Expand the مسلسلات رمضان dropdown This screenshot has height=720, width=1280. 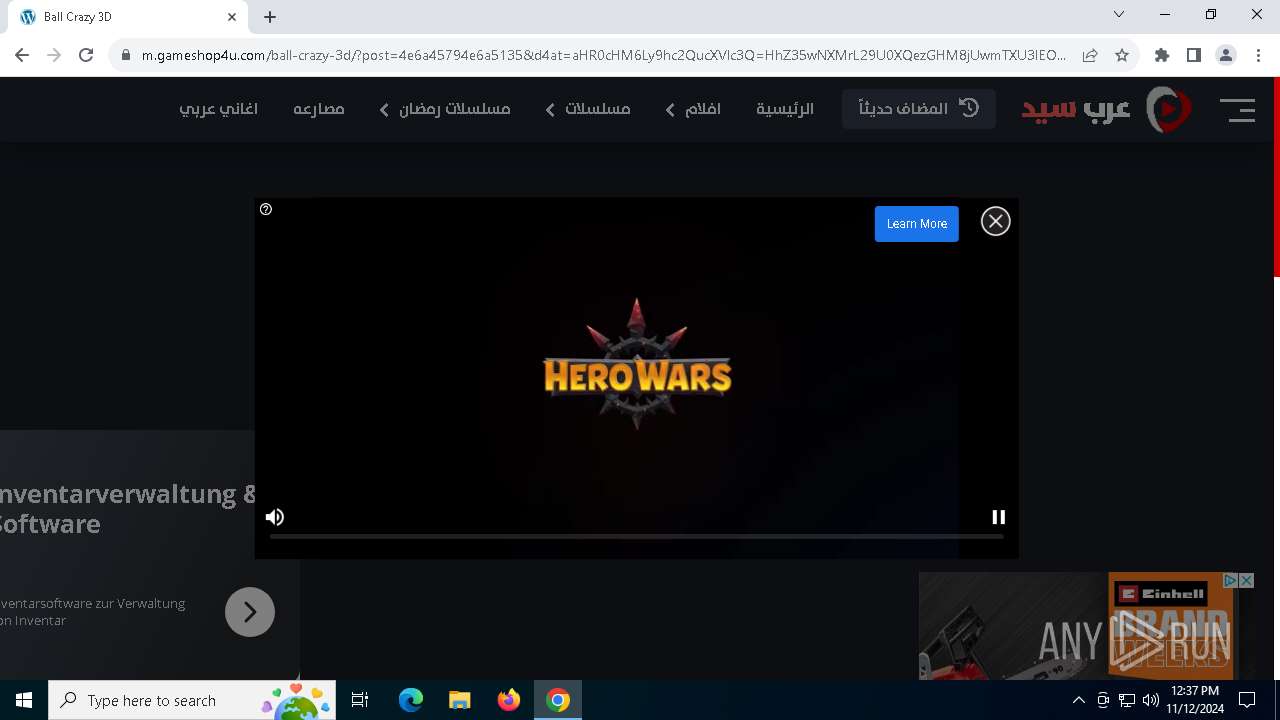(x=445, y=109)
